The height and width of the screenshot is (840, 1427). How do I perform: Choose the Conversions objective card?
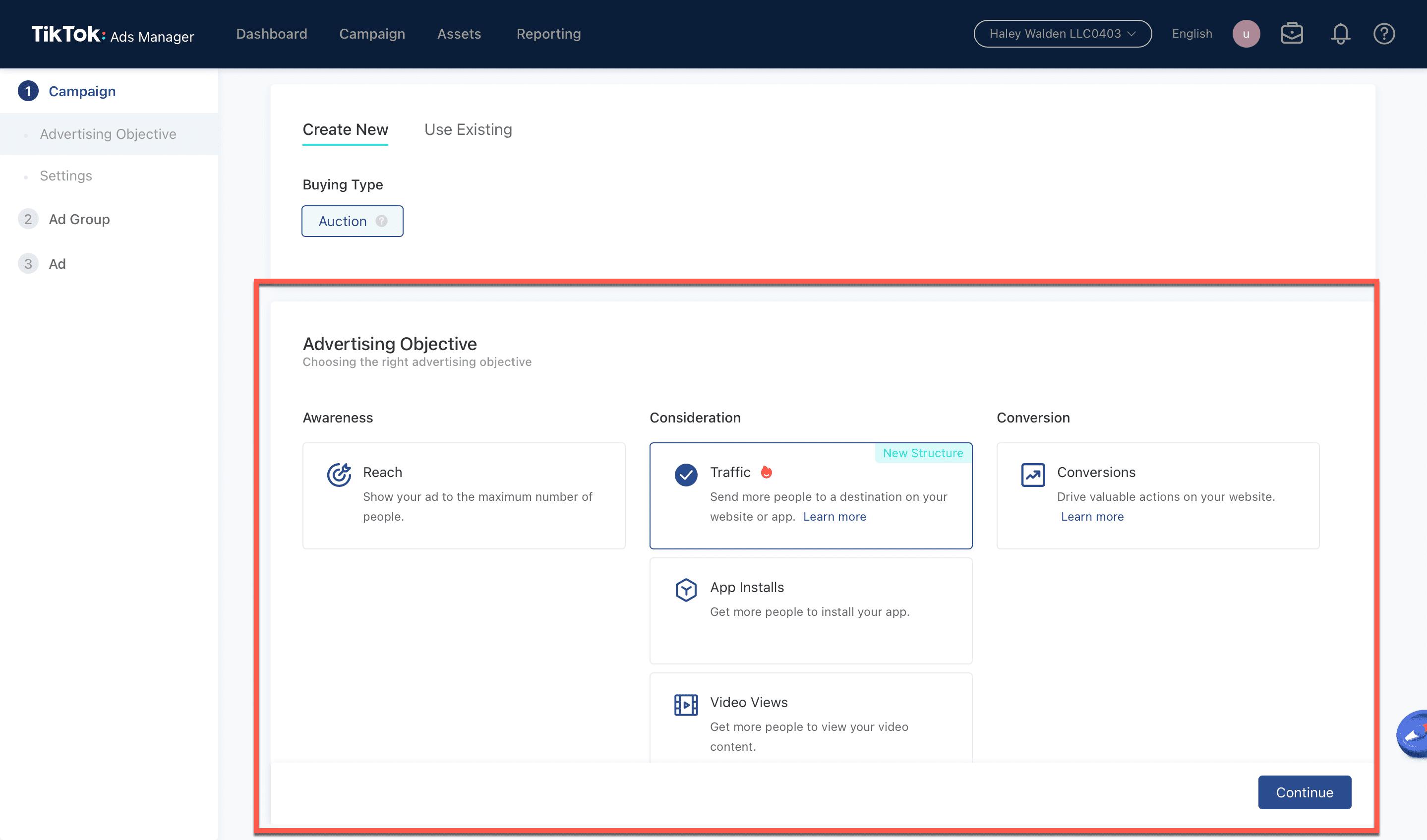click(1157, 495)
